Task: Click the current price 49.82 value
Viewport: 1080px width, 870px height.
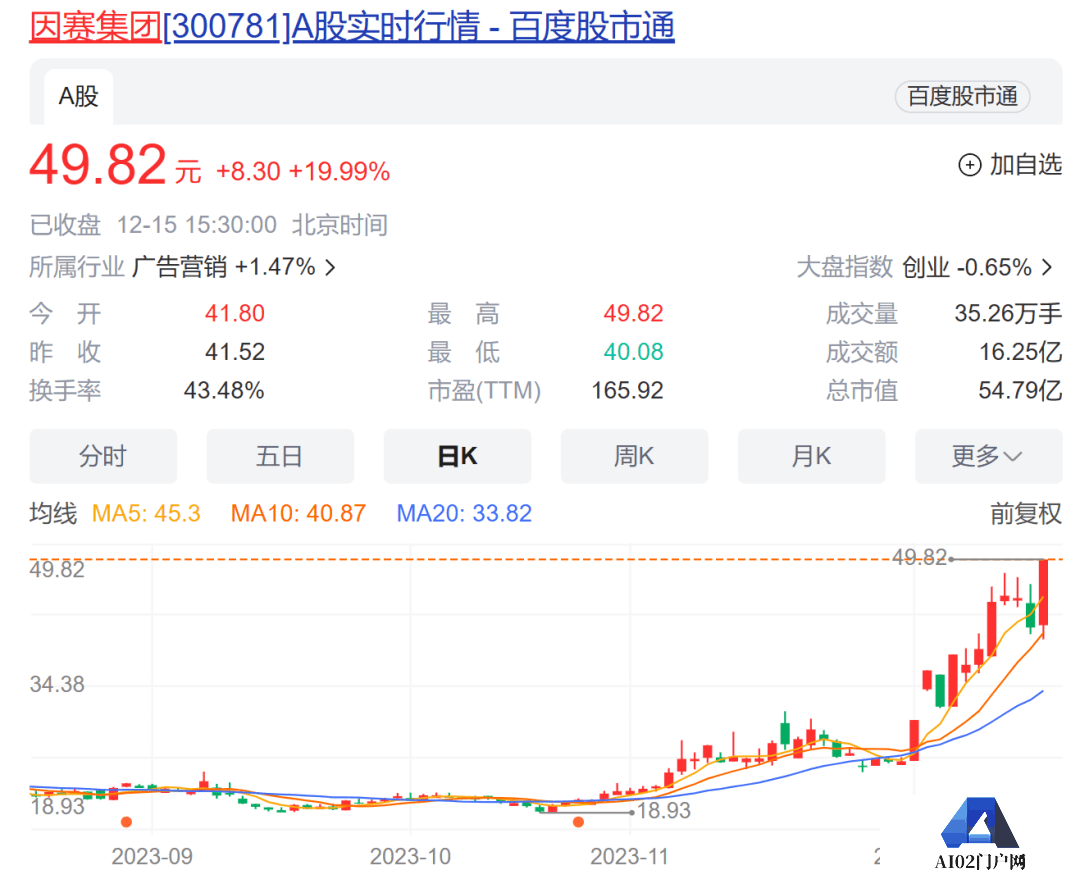Action: [x=98, y=165]
